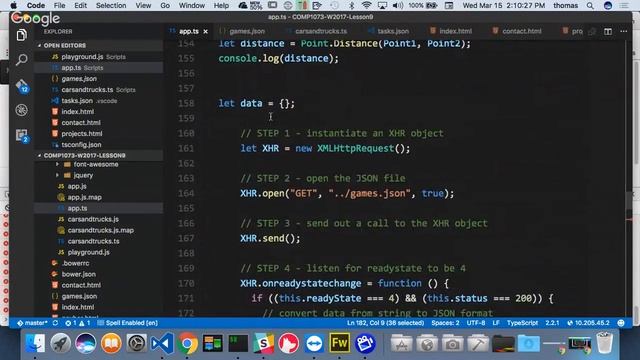Change end of line sequence LF
The width and height of the screenshot is (640, 360).
[x=496, y=323]
